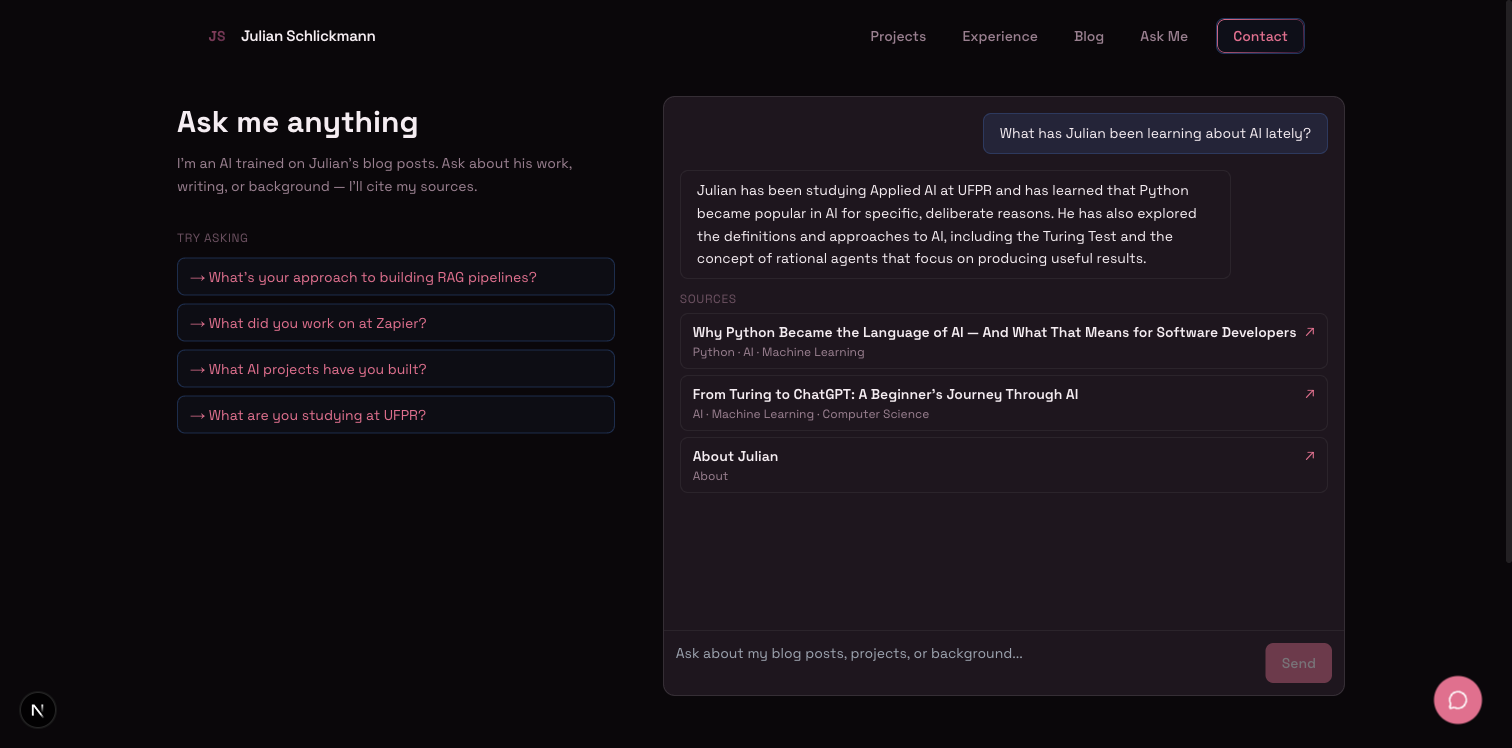This screenshot has height=748, width=1512.
Task: Click the Send button
Action: [x=1298, y=663]
